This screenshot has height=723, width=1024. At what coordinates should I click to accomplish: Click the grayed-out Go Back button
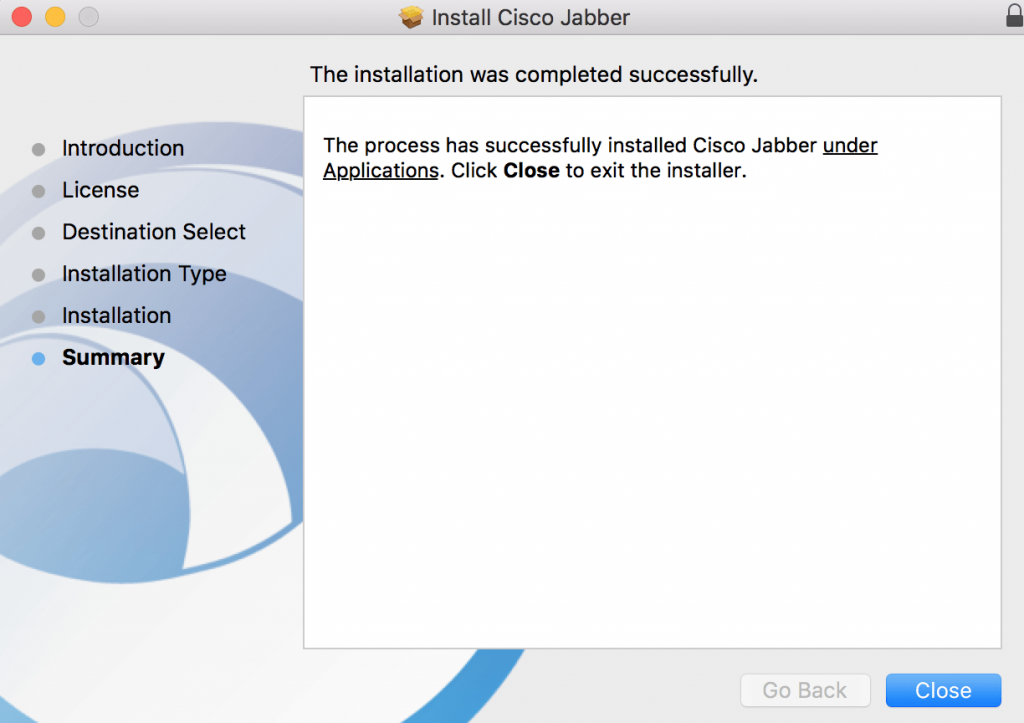click(x=805, y=690)
